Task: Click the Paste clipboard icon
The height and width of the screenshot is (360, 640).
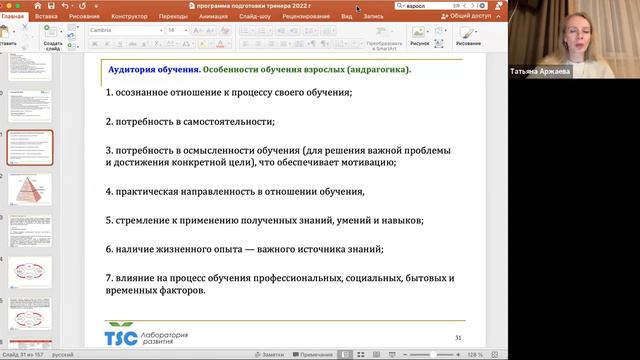Action: (x=4, y=32)
